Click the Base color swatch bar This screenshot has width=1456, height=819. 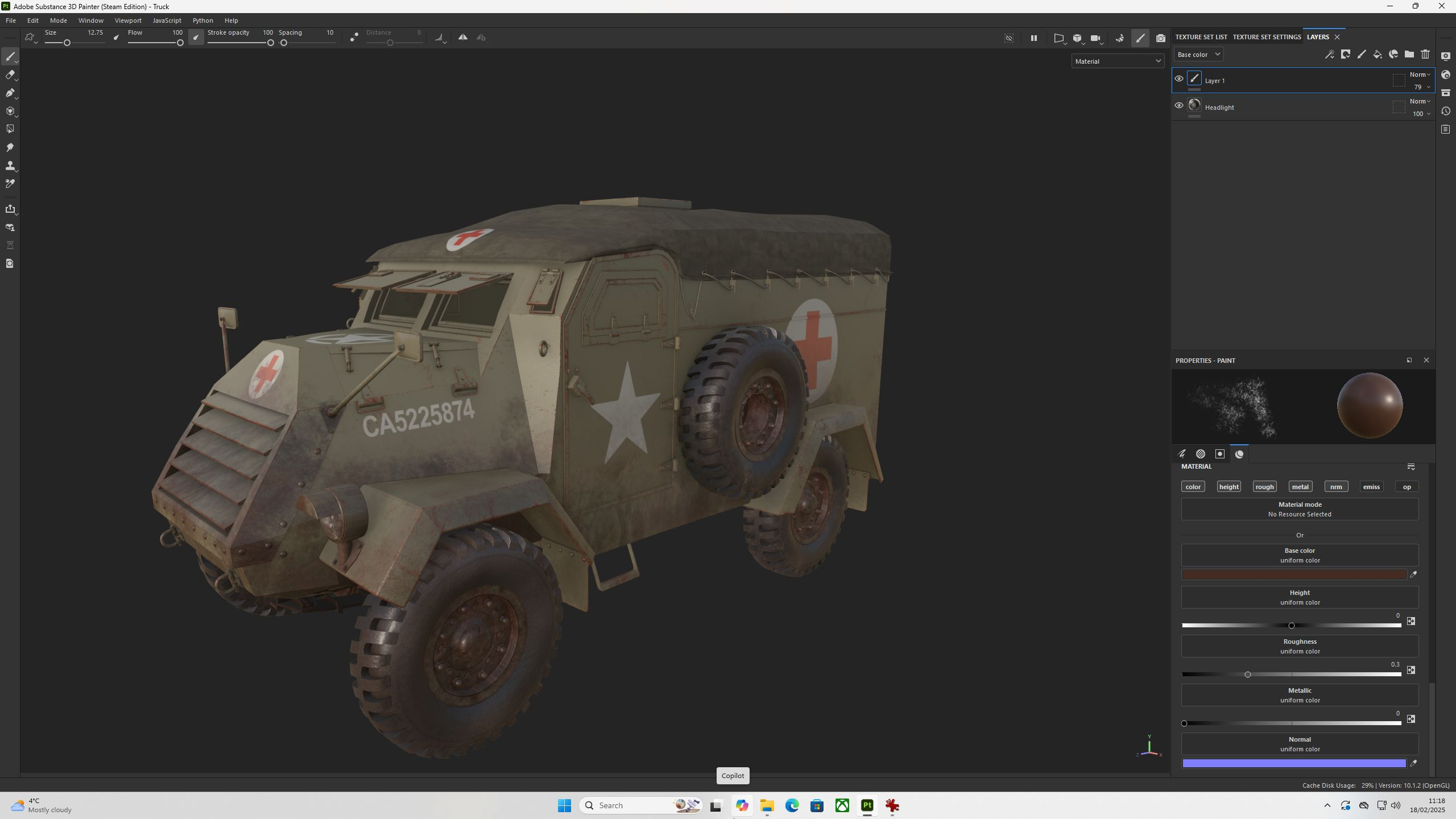point(1293,574)
